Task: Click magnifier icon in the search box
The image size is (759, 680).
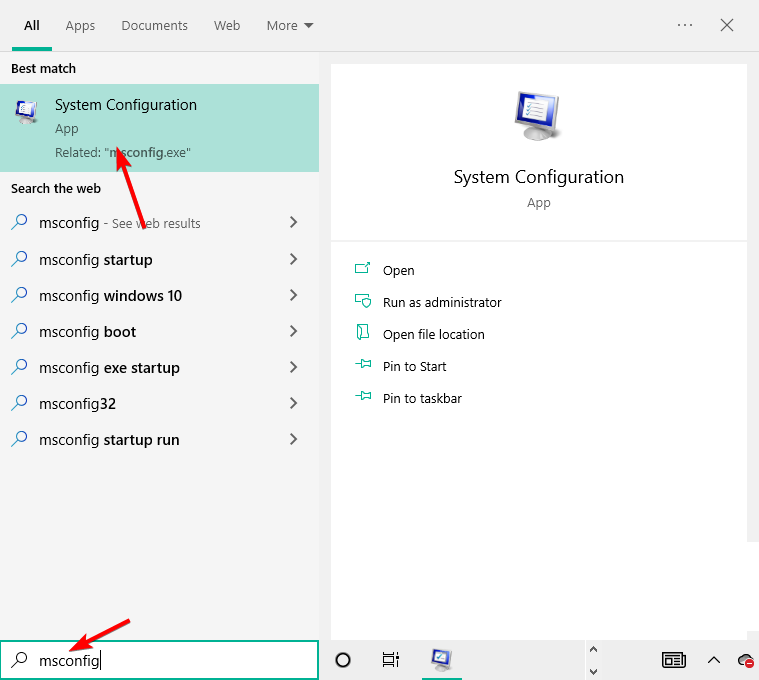Action: [x=19, y=660]
